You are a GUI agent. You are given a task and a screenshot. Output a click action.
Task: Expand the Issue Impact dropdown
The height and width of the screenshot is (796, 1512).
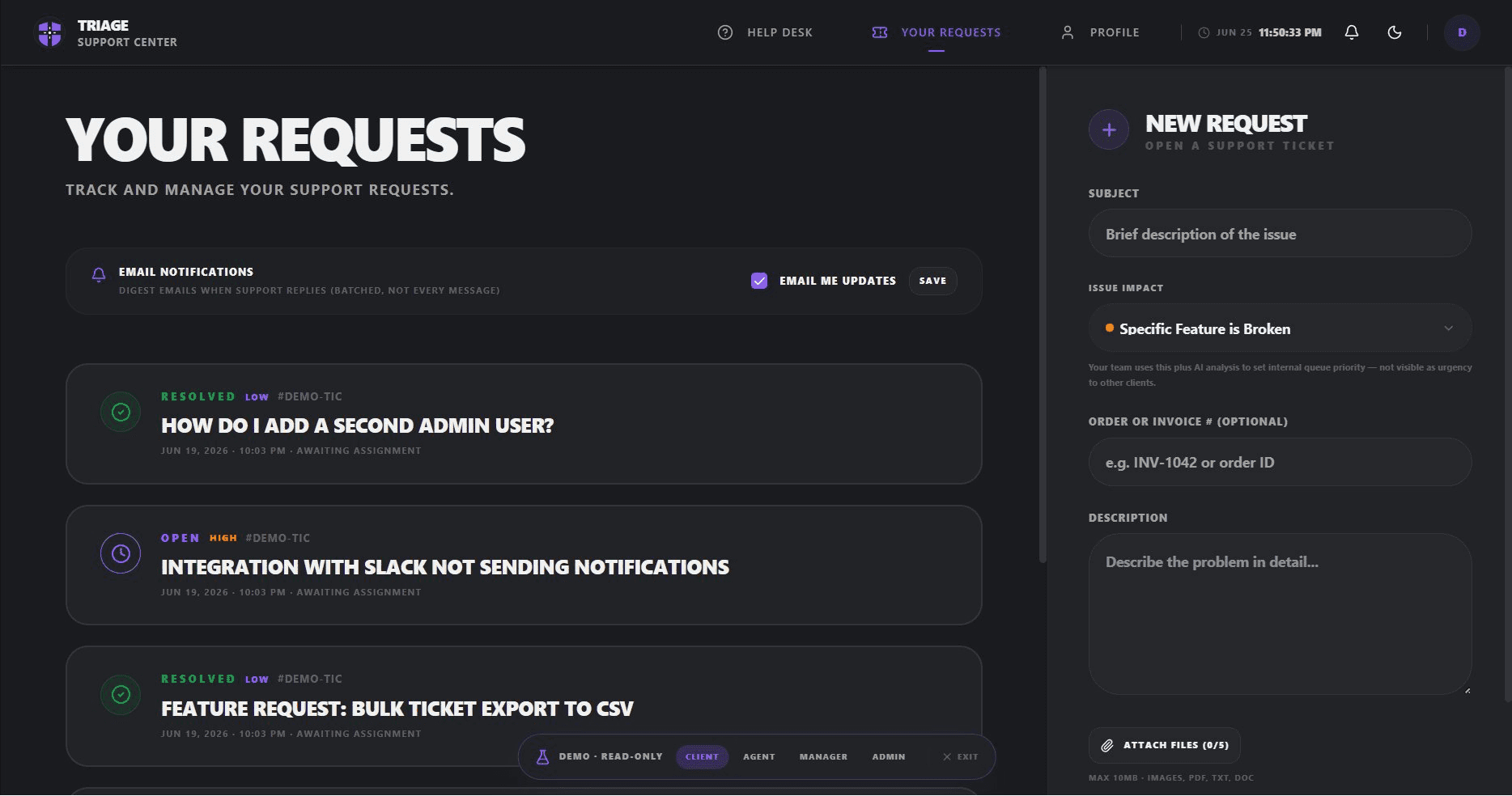[x=1280, y=328]
